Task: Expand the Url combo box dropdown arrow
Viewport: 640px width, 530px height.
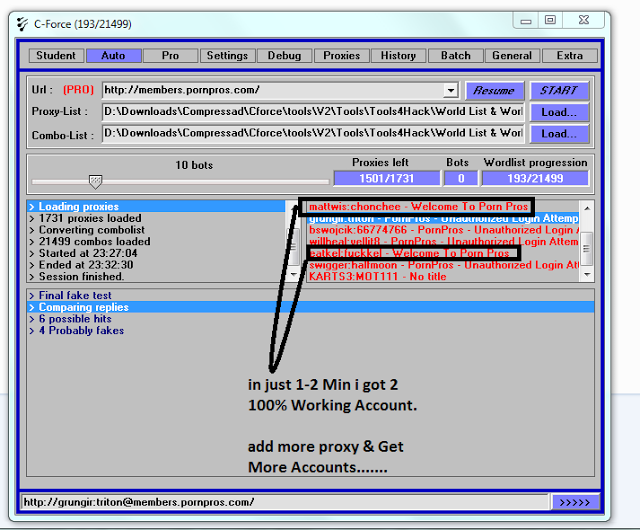Action: [x=451, y=90]
